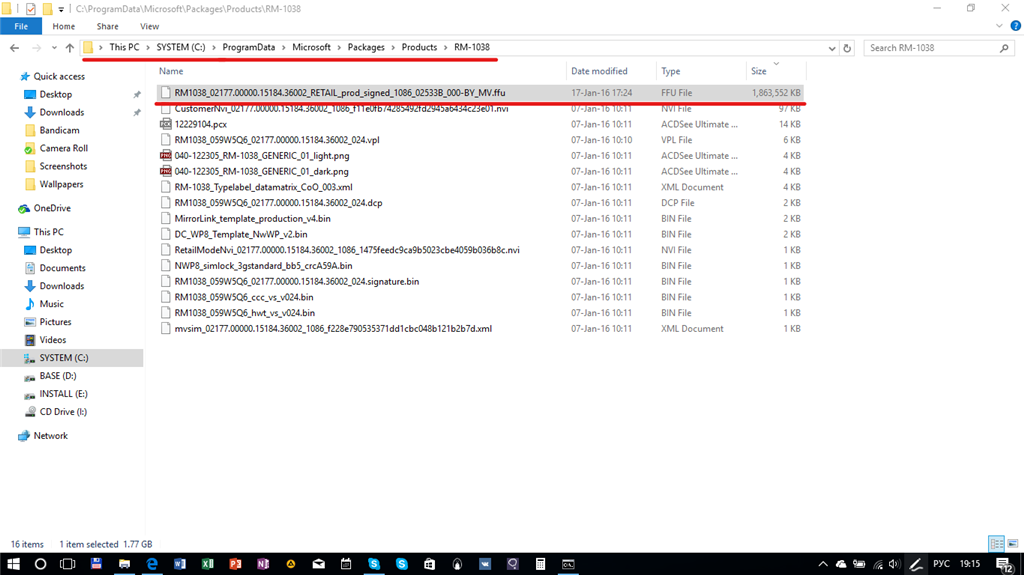
Task: Select the GENERIC_01_light.png file
Action: tap(480, 156)
